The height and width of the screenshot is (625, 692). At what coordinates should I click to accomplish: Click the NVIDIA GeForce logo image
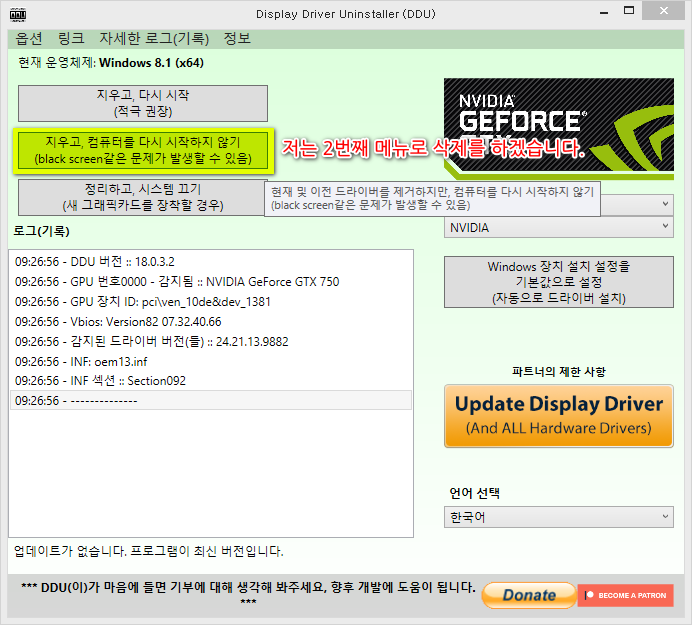click(559, 129)
